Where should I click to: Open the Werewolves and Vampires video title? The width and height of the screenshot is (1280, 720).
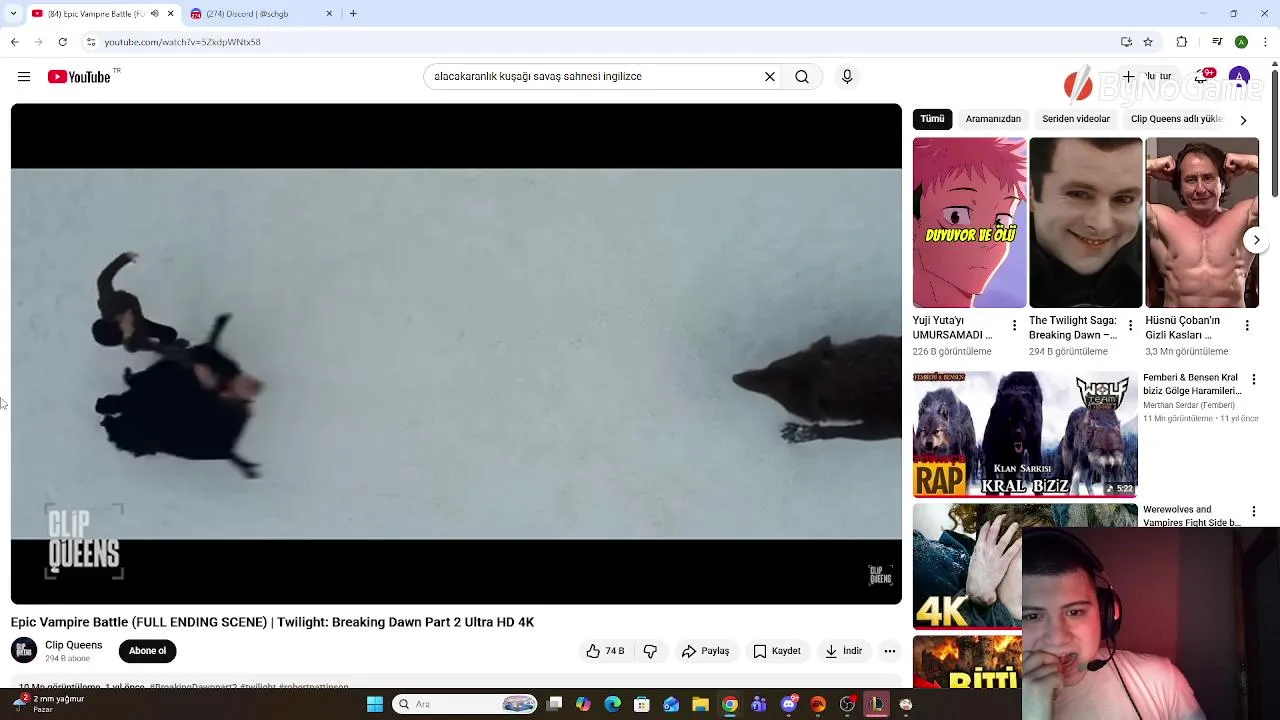1191,516
